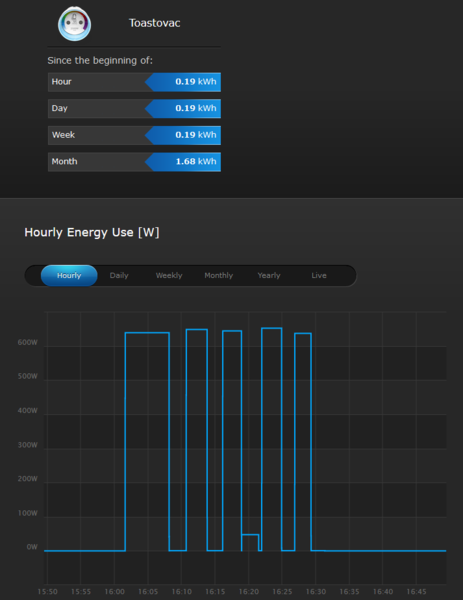This screenshot has height=600, width=463.
Task: Switch to the Hourly tab
Action: (x=69, y=276)
